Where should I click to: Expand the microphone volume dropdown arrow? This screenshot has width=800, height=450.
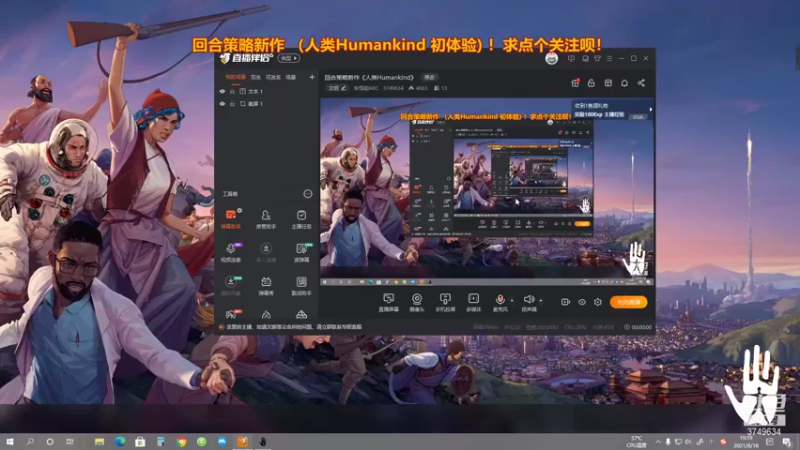512,301
